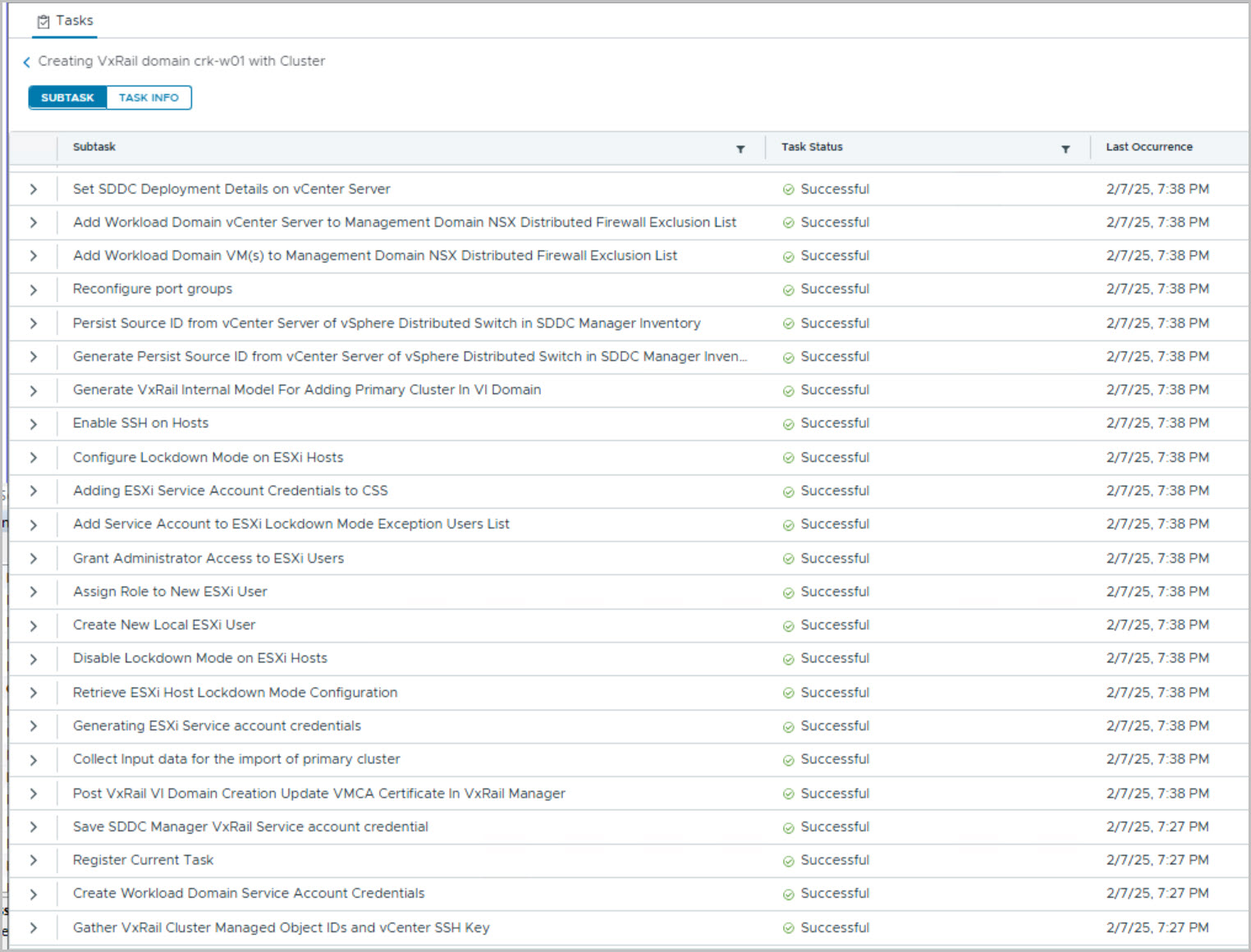Expand the Set SDDC Deployment Details subtask
This screenshot has width=1251, height=952.
34,190
